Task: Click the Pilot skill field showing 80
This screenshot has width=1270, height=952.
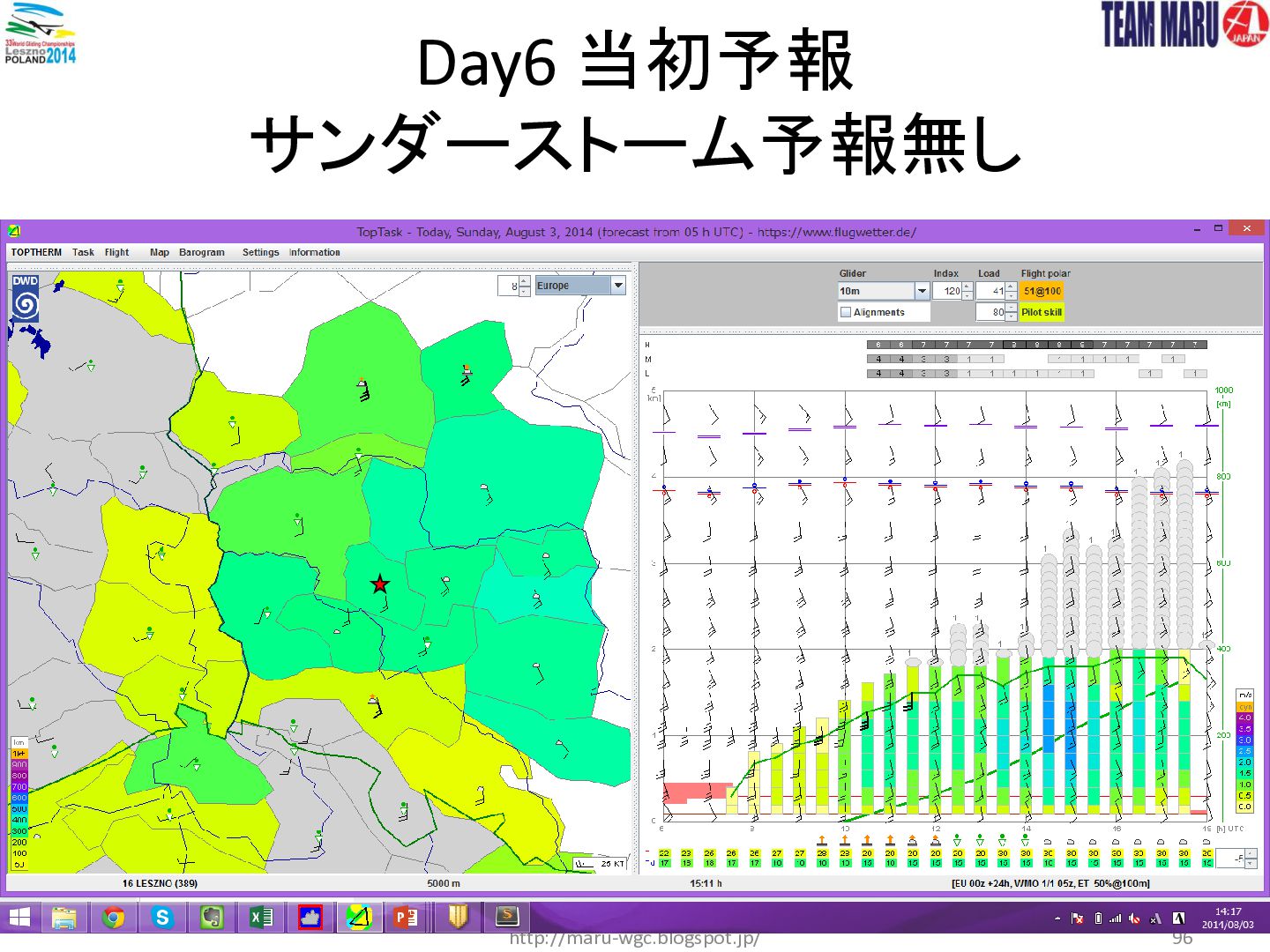Action: (x=990, y=312)
